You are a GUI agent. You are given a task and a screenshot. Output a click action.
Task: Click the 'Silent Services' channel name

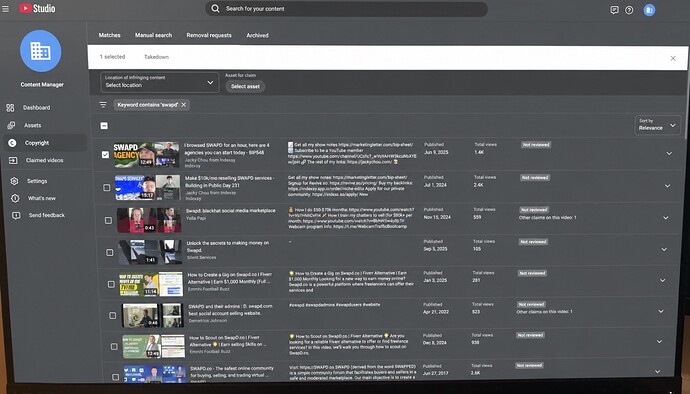(x=202, y=258)
